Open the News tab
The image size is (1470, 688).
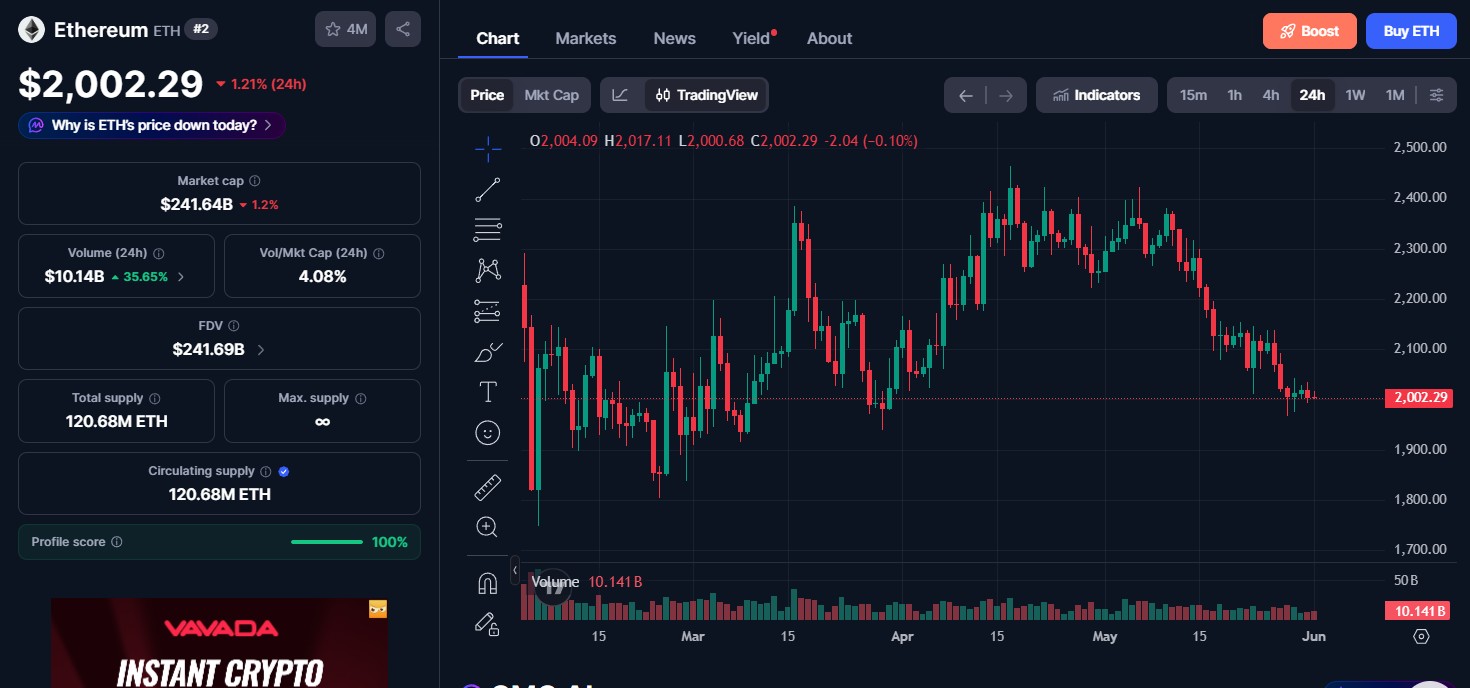click(675, 38)
